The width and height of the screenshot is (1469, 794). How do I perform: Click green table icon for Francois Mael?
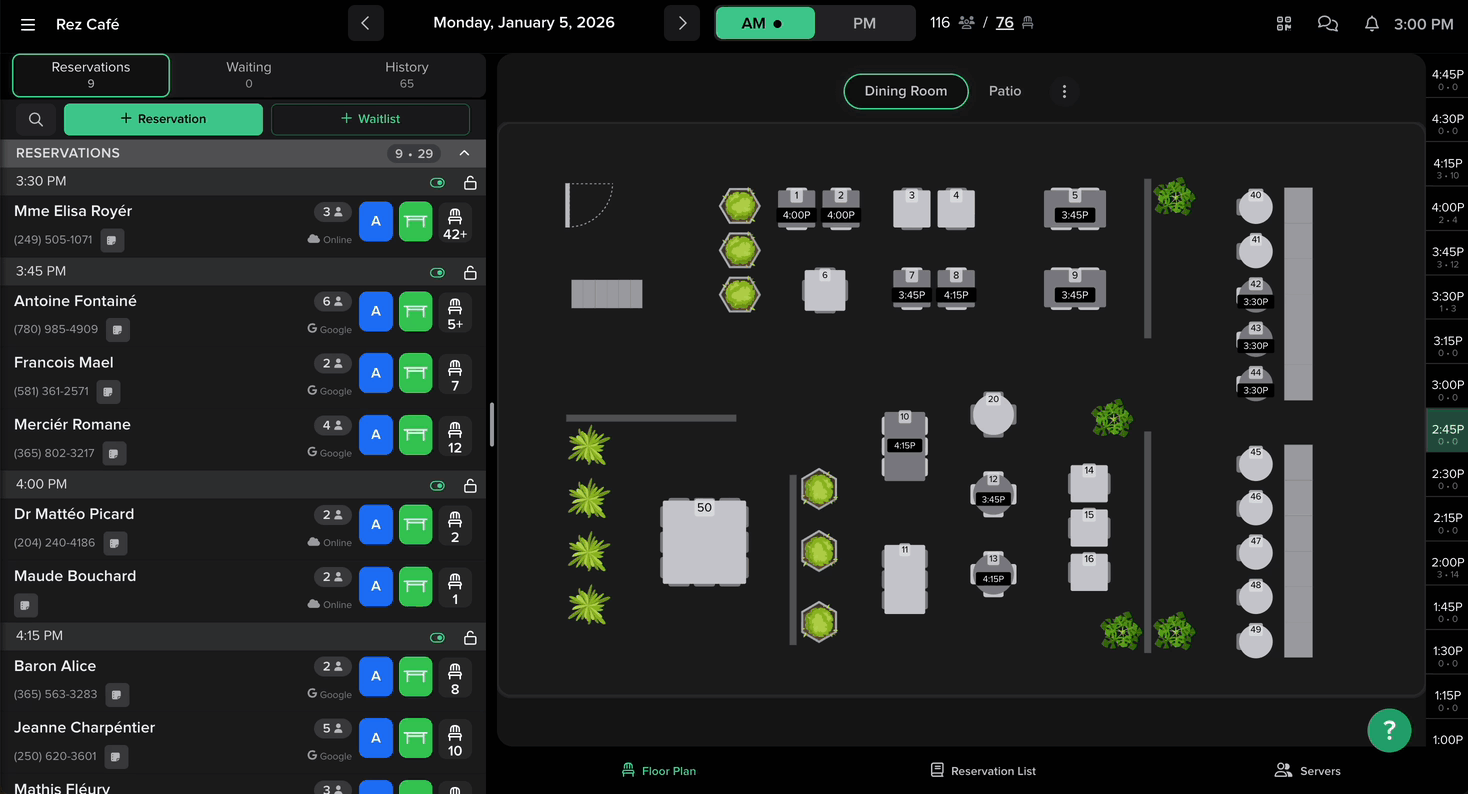(x=416, y=373)
